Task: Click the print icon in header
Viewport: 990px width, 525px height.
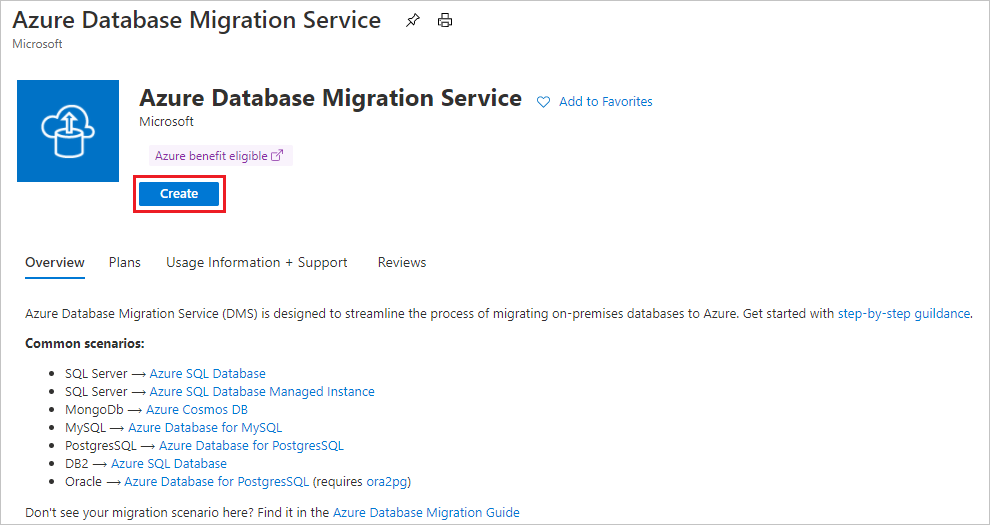Action: pyautogui.click(x=445, y=20)
